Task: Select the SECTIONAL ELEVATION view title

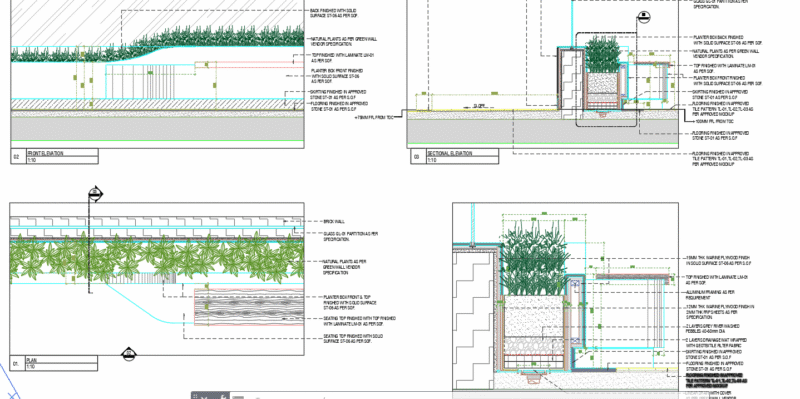Action: (x=449, y=153)
